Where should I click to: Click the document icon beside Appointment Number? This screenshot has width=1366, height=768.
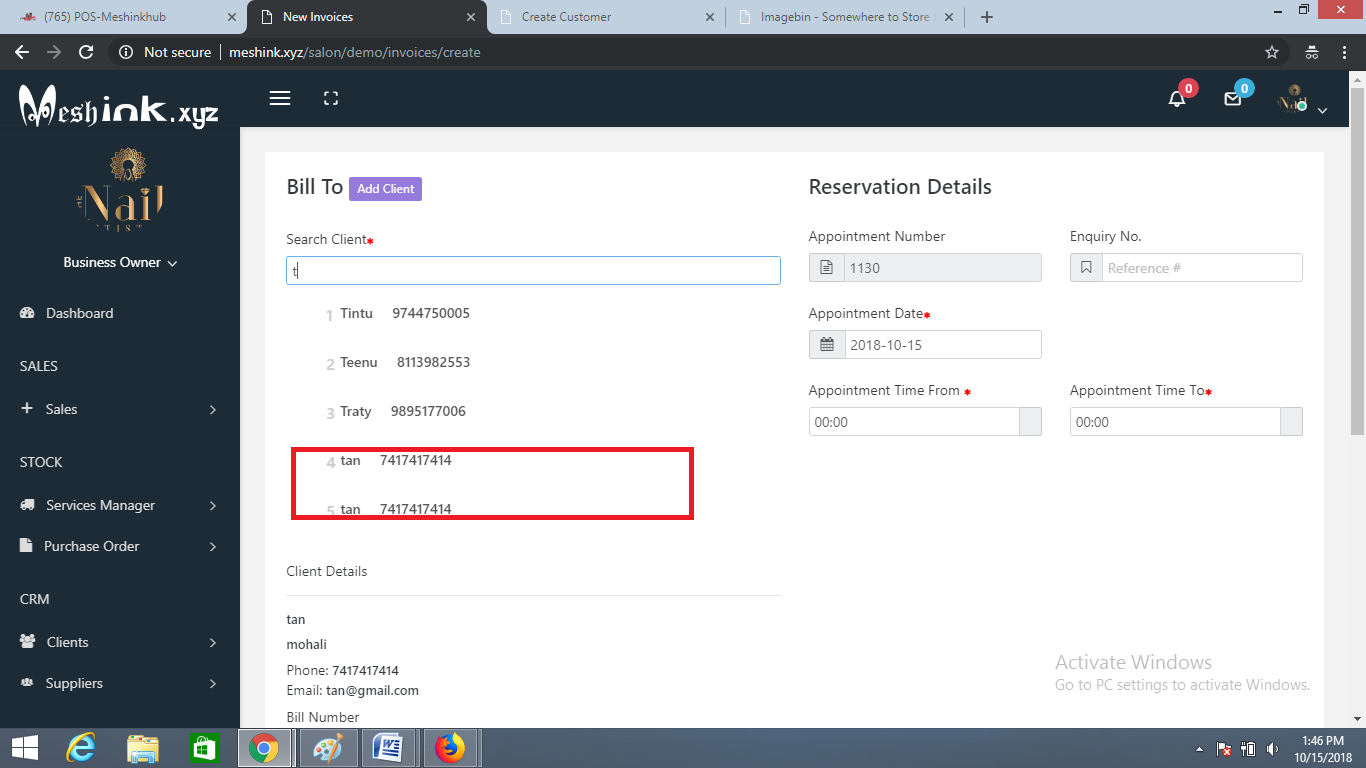(826, 268)
